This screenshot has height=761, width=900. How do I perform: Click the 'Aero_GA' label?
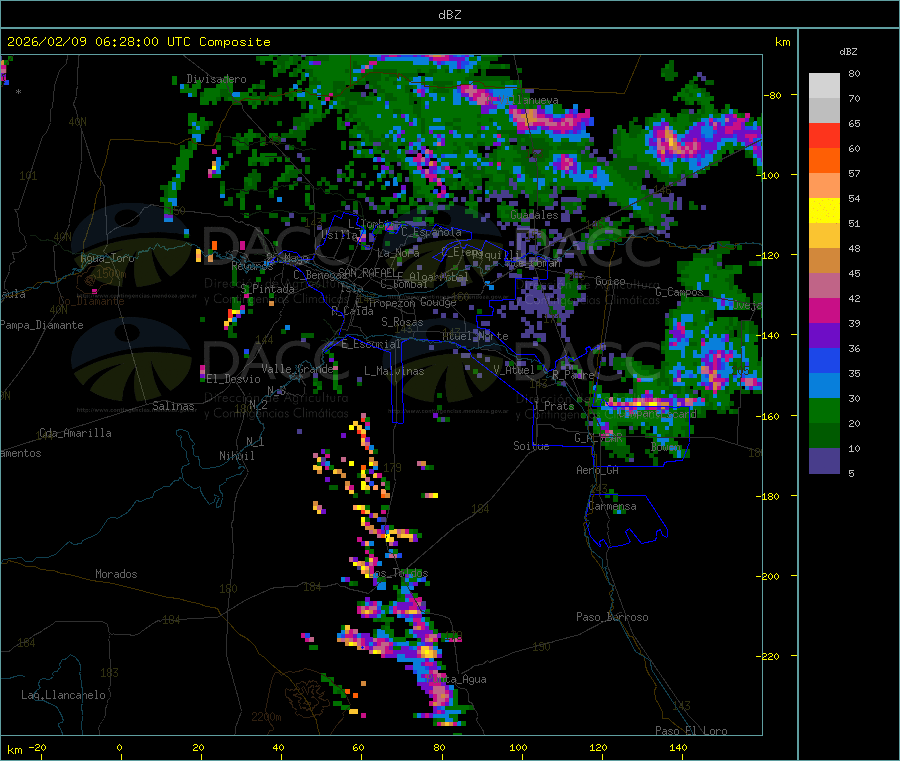598,470
